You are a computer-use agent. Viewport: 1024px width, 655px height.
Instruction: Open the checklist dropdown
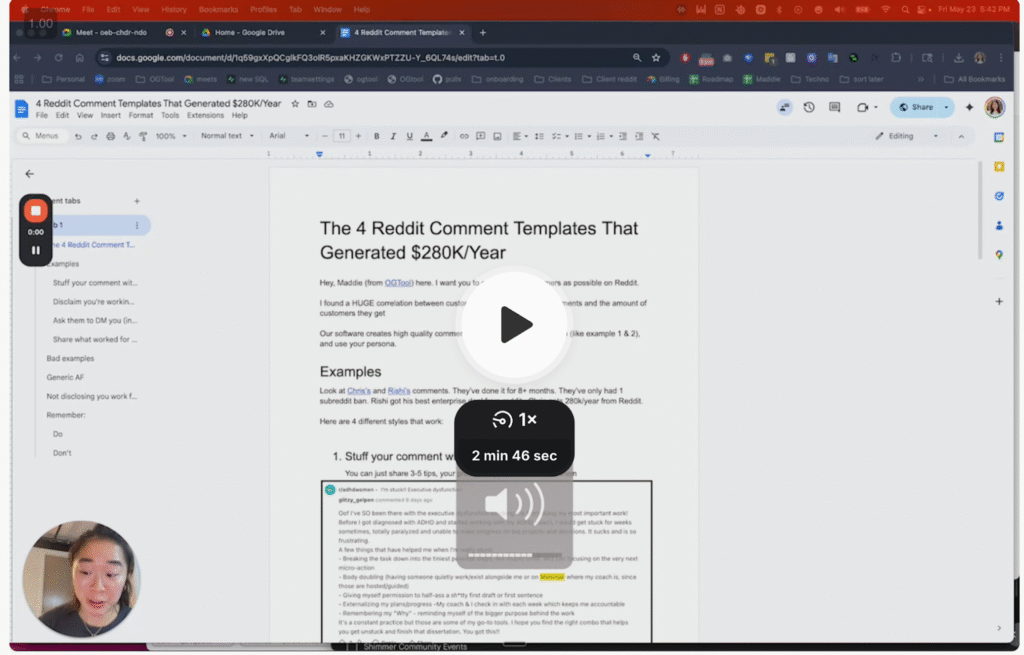point(560,136)
